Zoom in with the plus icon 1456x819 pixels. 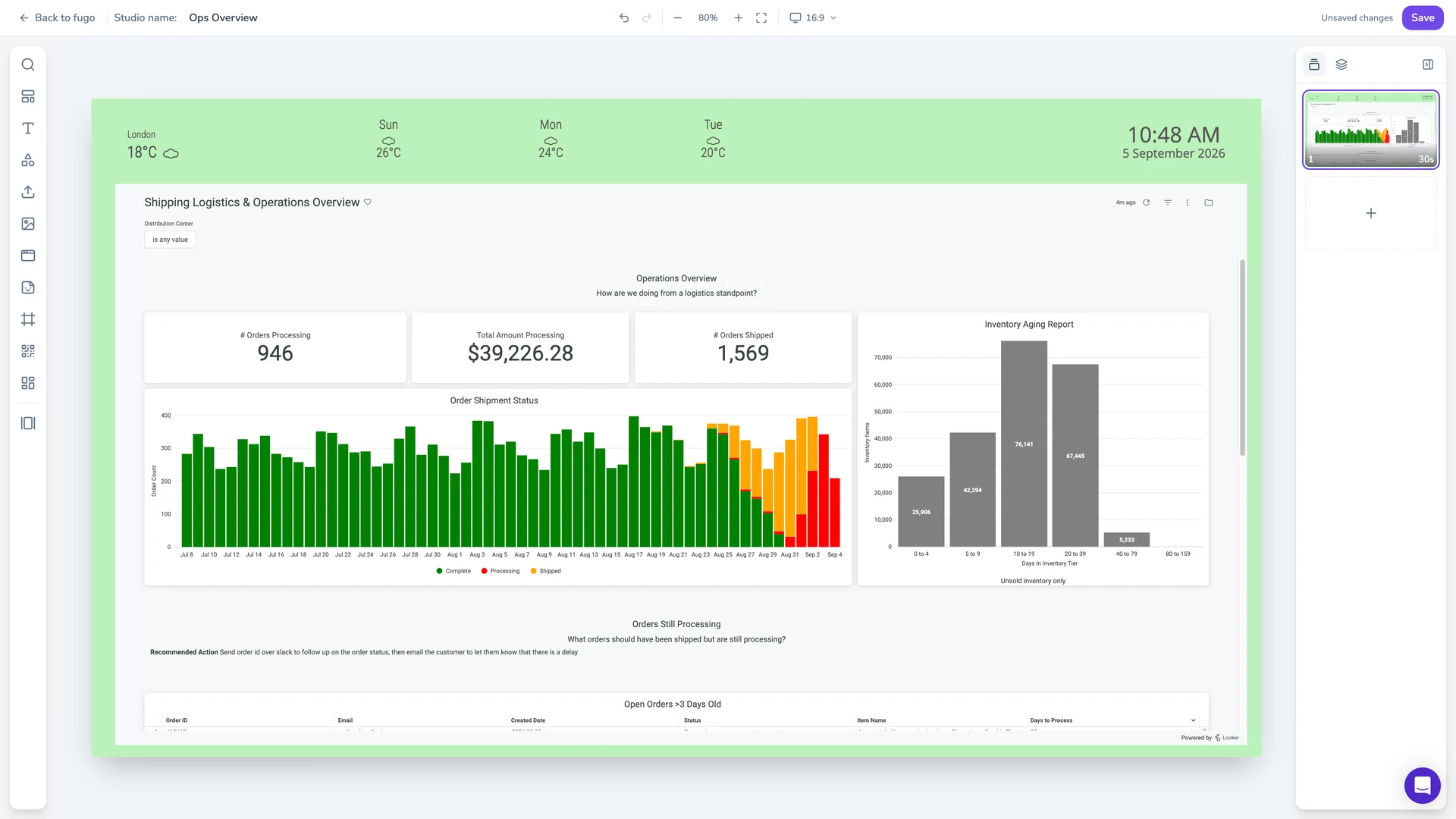click(739, 17)
